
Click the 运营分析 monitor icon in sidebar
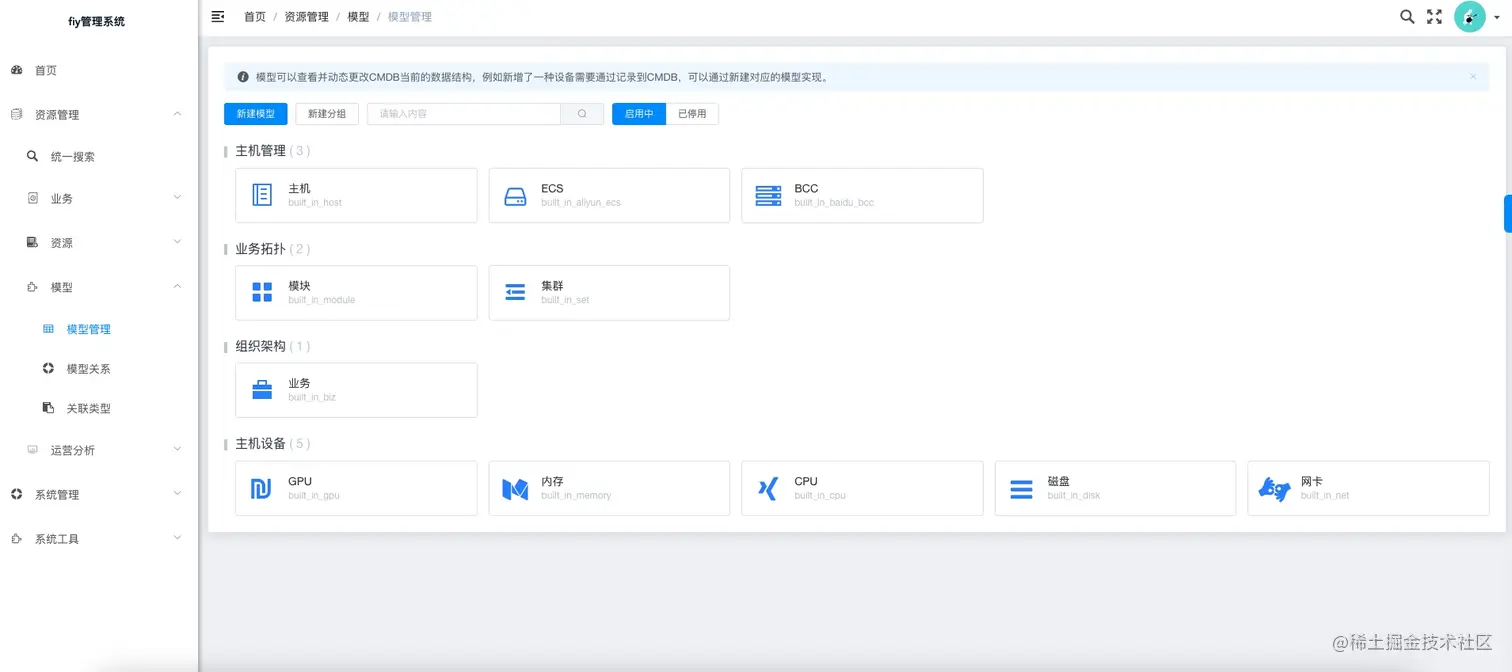point(33,450)
